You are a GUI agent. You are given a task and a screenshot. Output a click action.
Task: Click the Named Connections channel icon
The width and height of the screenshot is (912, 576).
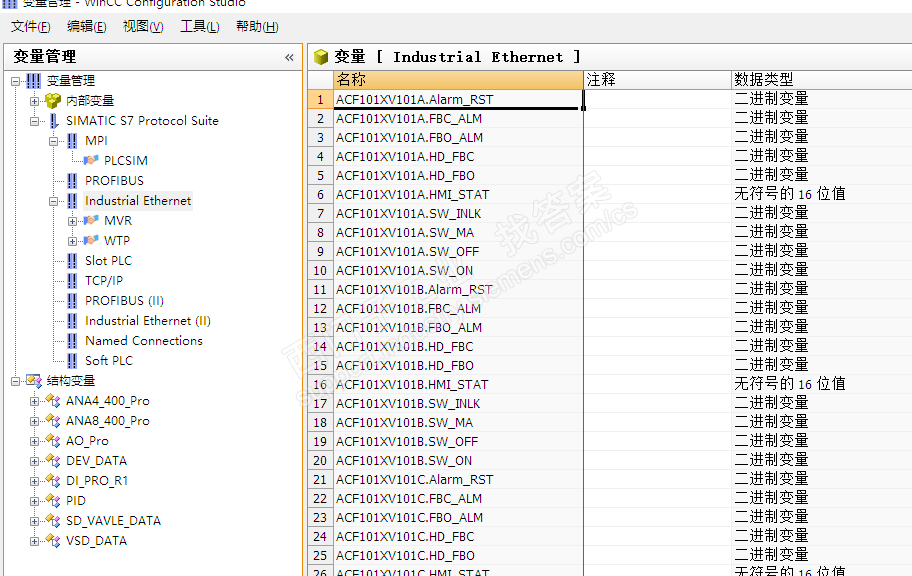pyautogui.click(x=72, y=341)
